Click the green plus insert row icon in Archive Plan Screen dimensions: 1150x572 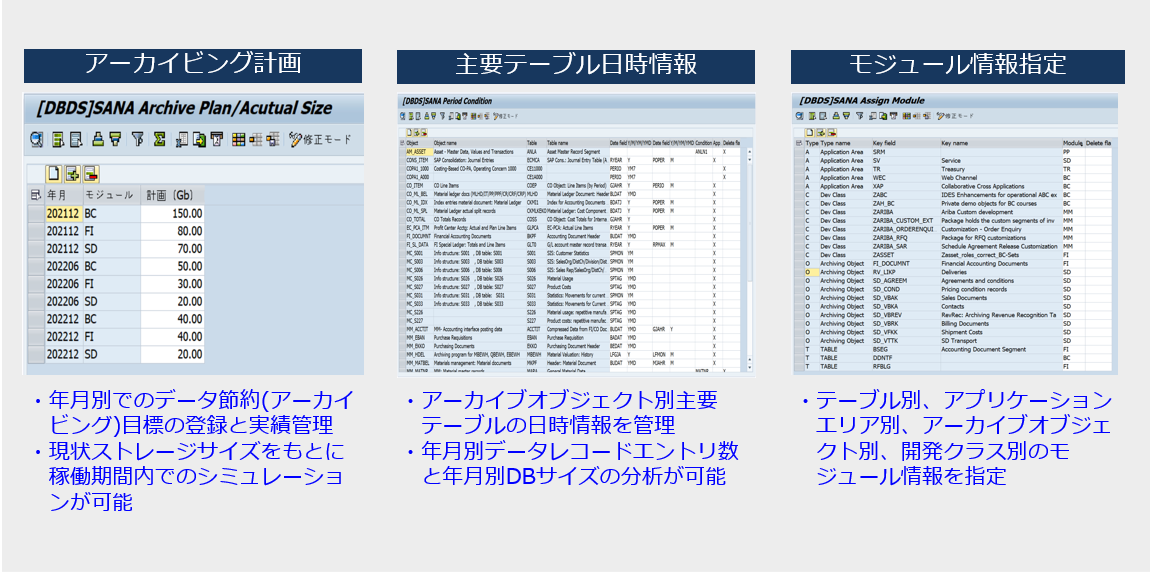coord(72,174)
